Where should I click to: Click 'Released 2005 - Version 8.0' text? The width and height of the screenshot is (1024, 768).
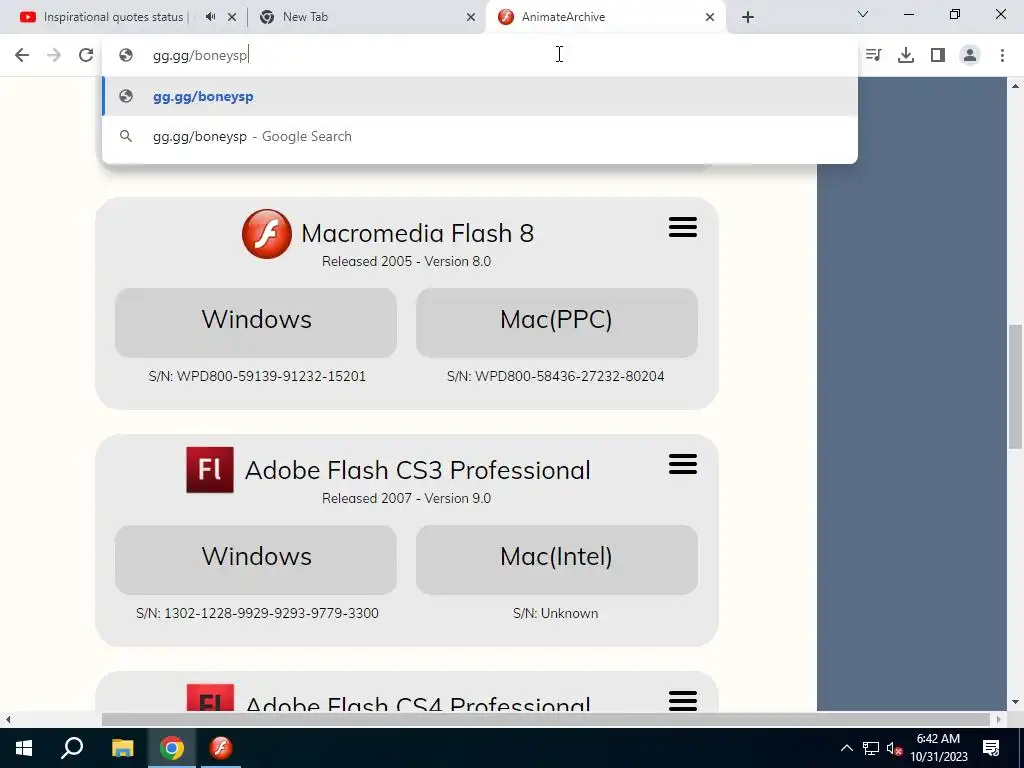tap(406, 261)
